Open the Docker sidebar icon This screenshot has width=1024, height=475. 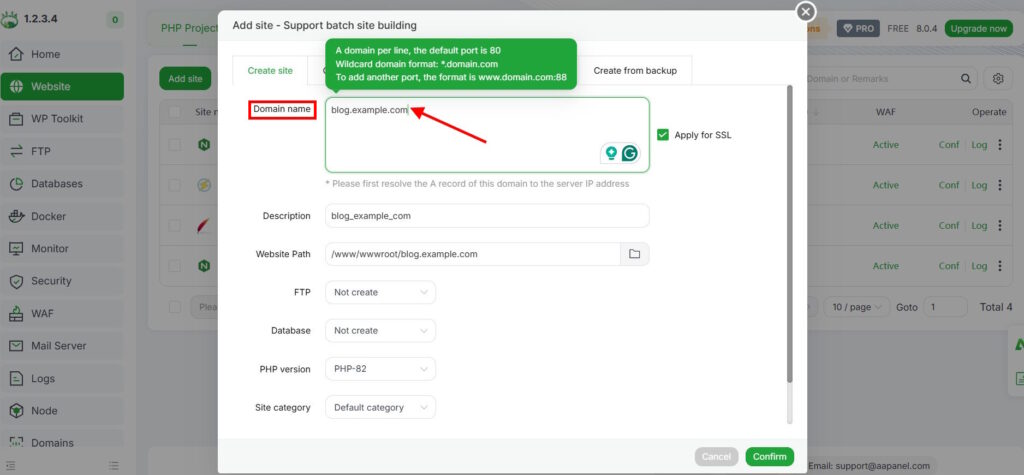pyautogui.click(x=17, y=216)
